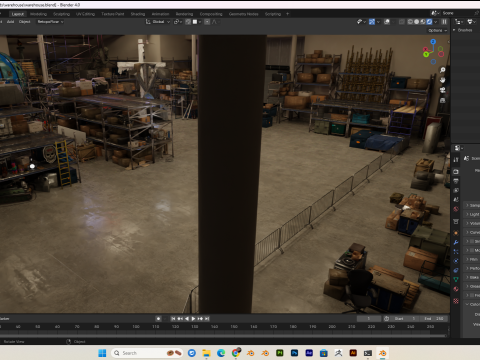Open the green Object Data properties tab
The height and width of the screenshot is (360, 480).
456,279
